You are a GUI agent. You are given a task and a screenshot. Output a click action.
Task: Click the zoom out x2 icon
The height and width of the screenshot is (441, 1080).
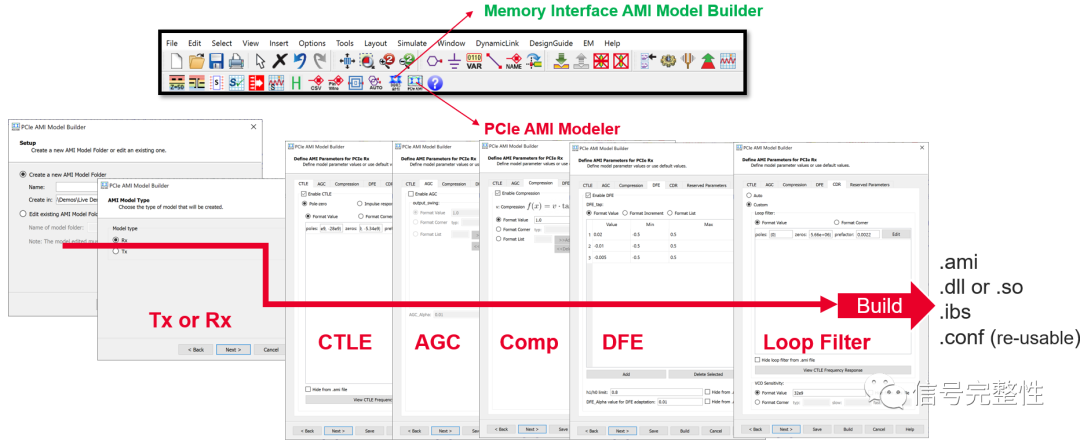[408, 61]
